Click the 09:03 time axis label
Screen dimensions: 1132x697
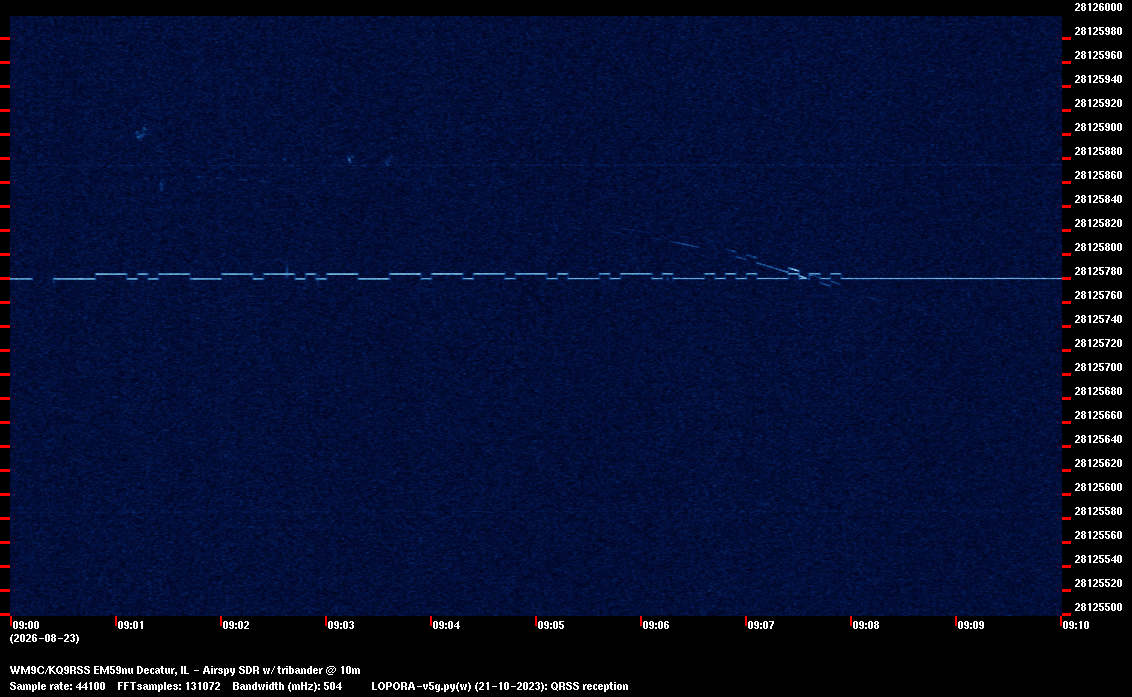tap(341, 625)
